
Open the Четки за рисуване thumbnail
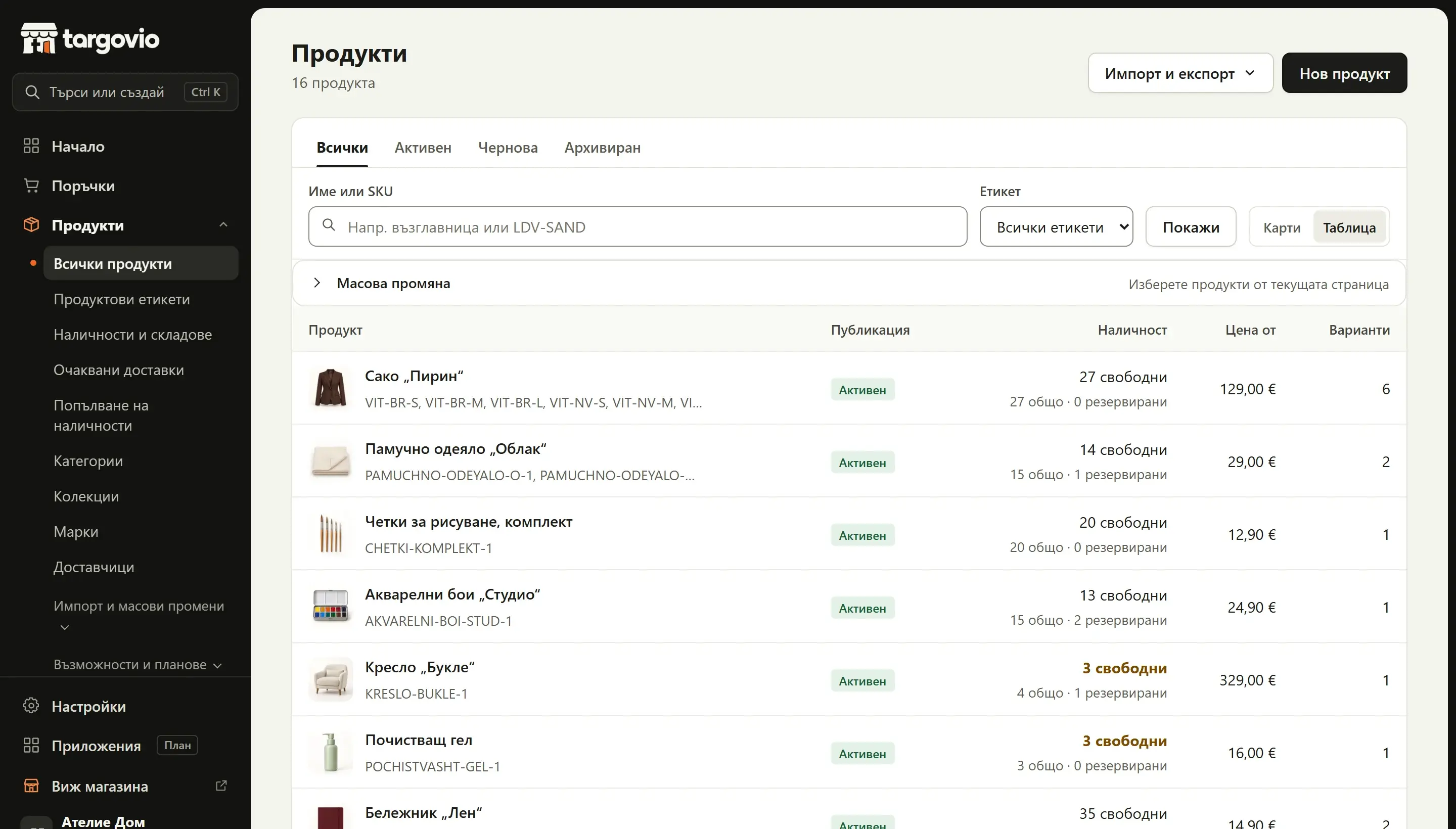pyautogui.click(x=330, y=533)
